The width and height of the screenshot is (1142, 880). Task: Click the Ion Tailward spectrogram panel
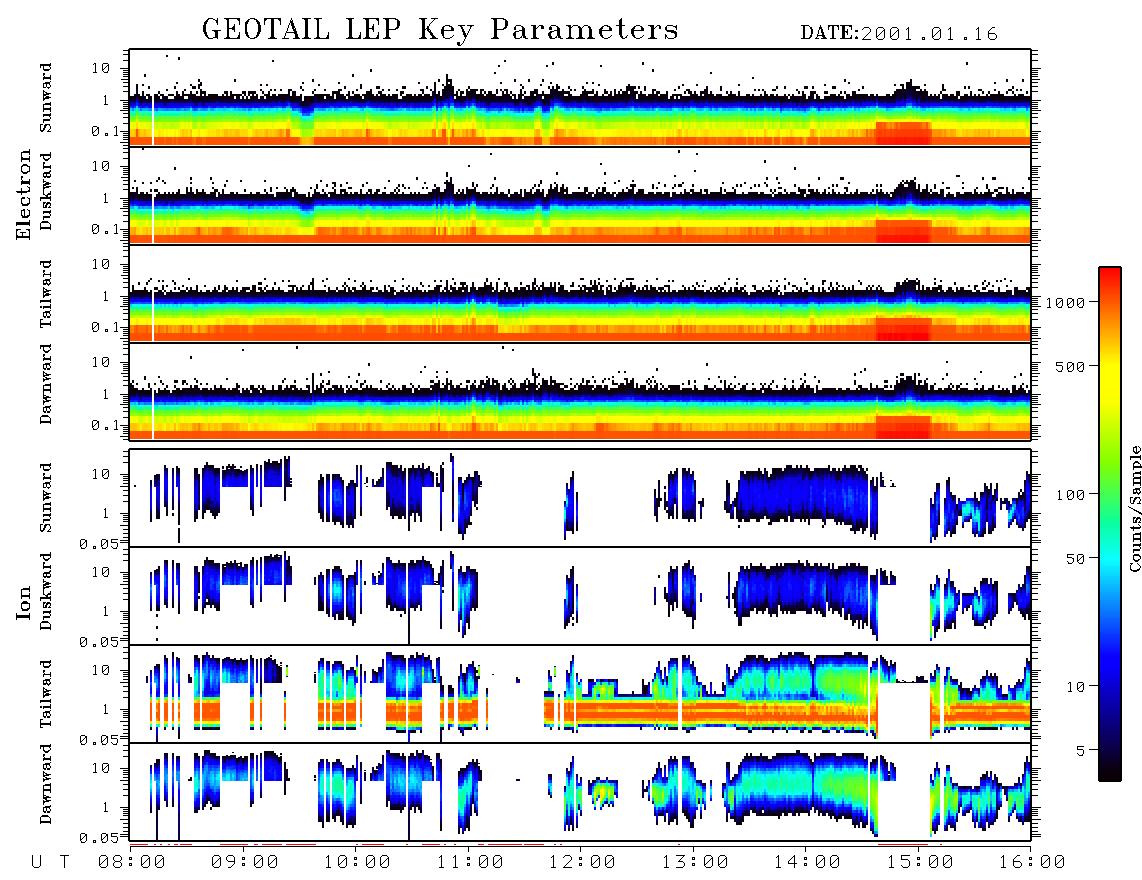coord(580,694)
